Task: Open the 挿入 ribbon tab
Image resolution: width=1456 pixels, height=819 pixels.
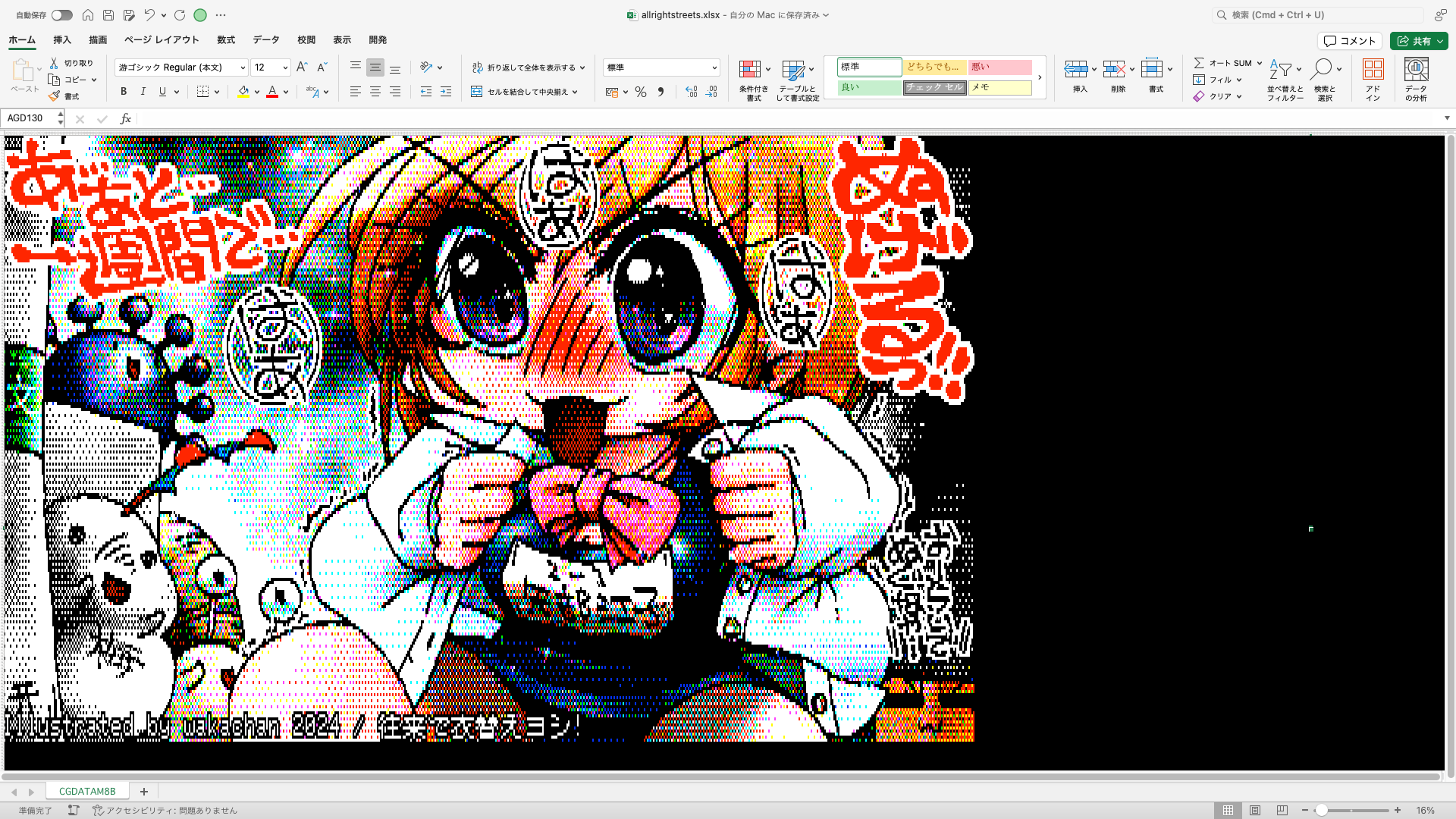Action: (62, 40)
